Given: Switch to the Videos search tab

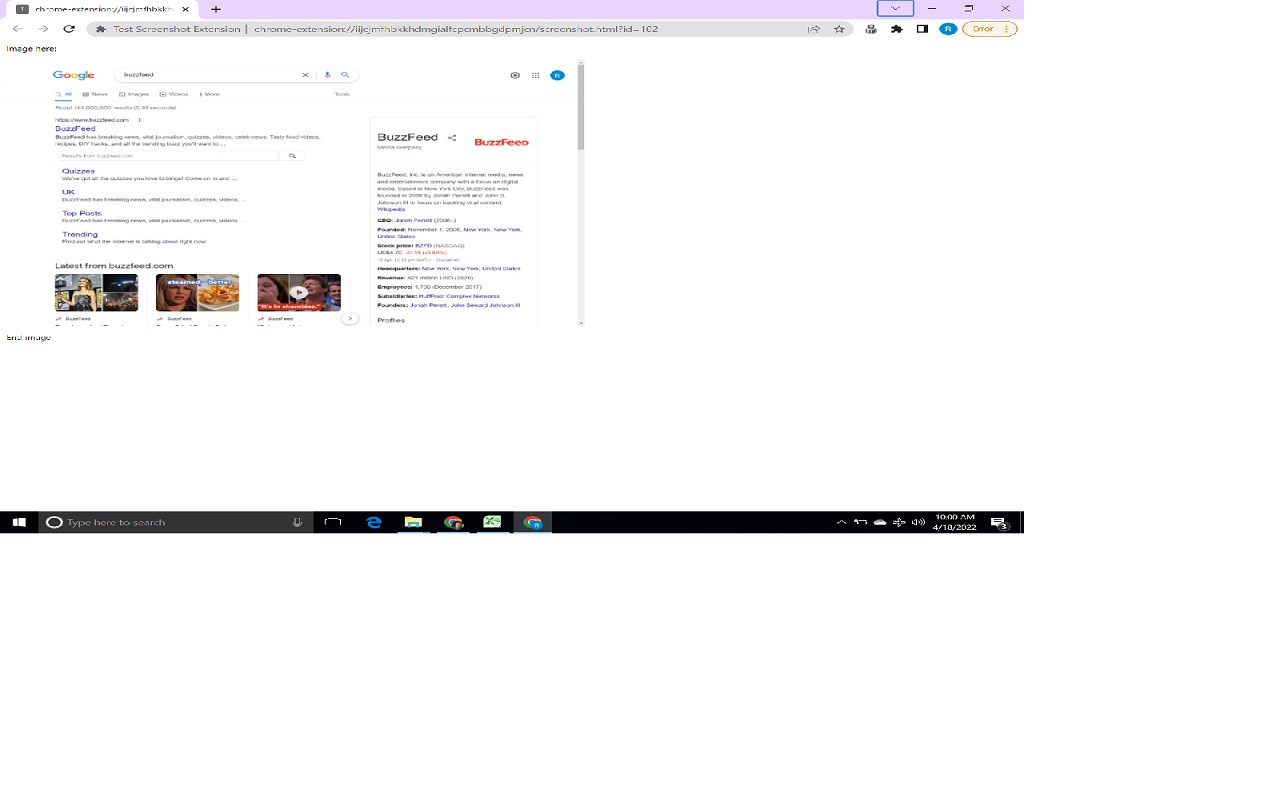Looking at the screenshot, I should click(174, 94).
